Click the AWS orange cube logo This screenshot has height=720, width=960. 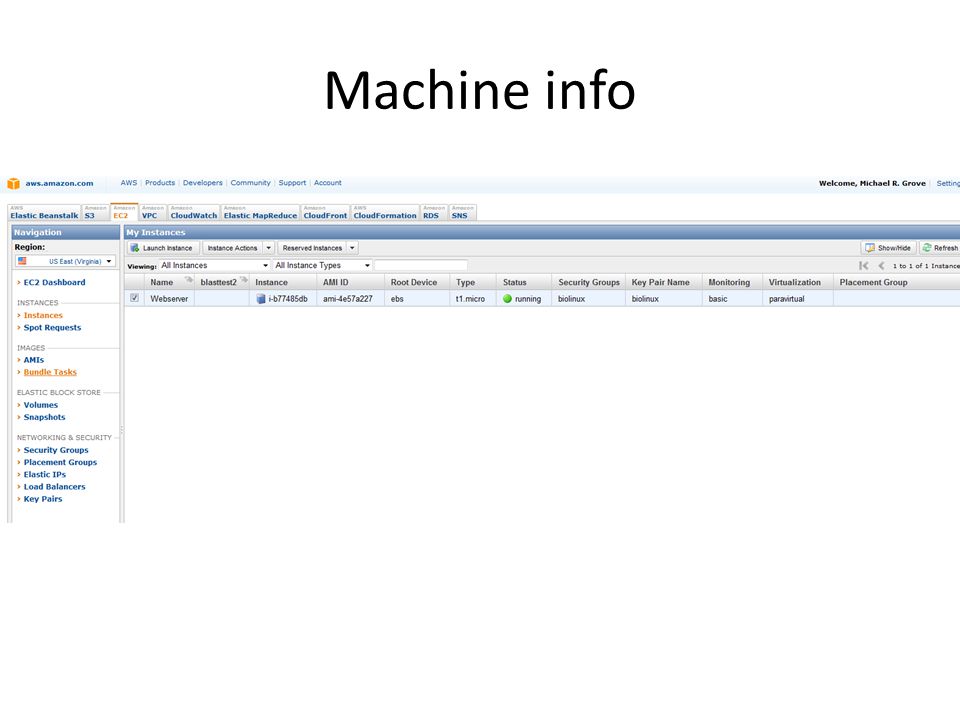13,184
